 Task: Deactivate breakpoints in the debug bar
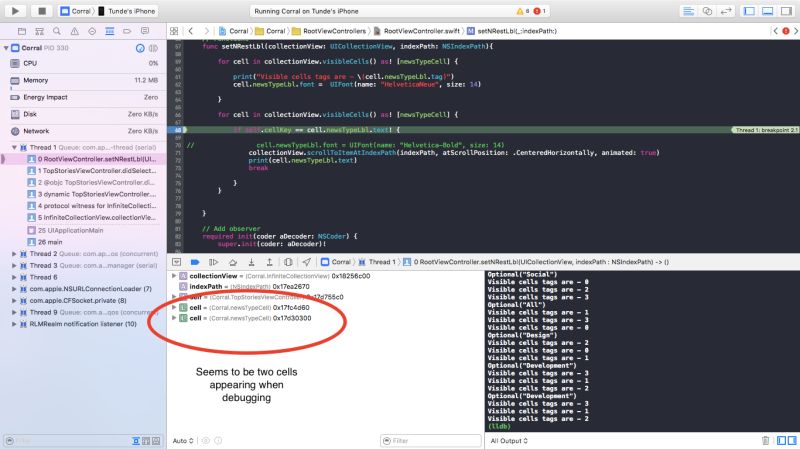195,262
